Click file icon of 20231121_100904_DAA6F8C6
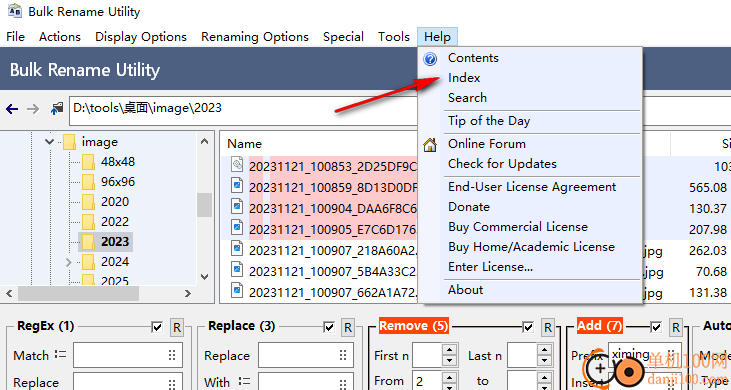This screenshot has width=731, height=390. [238, 206]
